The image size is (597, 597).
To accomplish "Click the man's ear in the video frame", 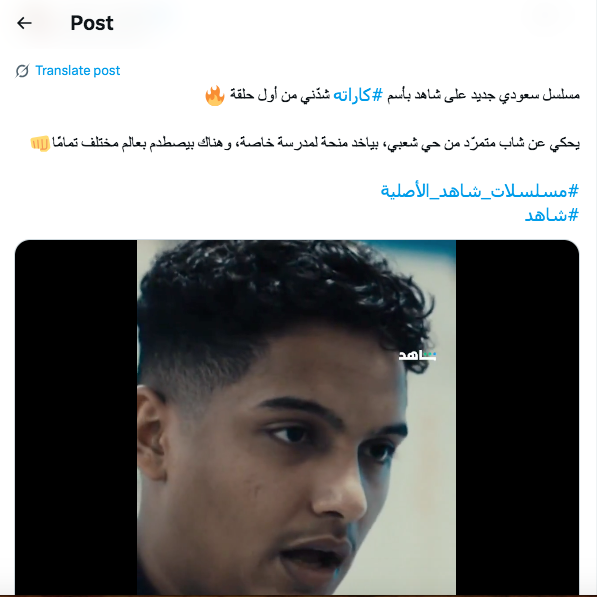I will point(151,432).
